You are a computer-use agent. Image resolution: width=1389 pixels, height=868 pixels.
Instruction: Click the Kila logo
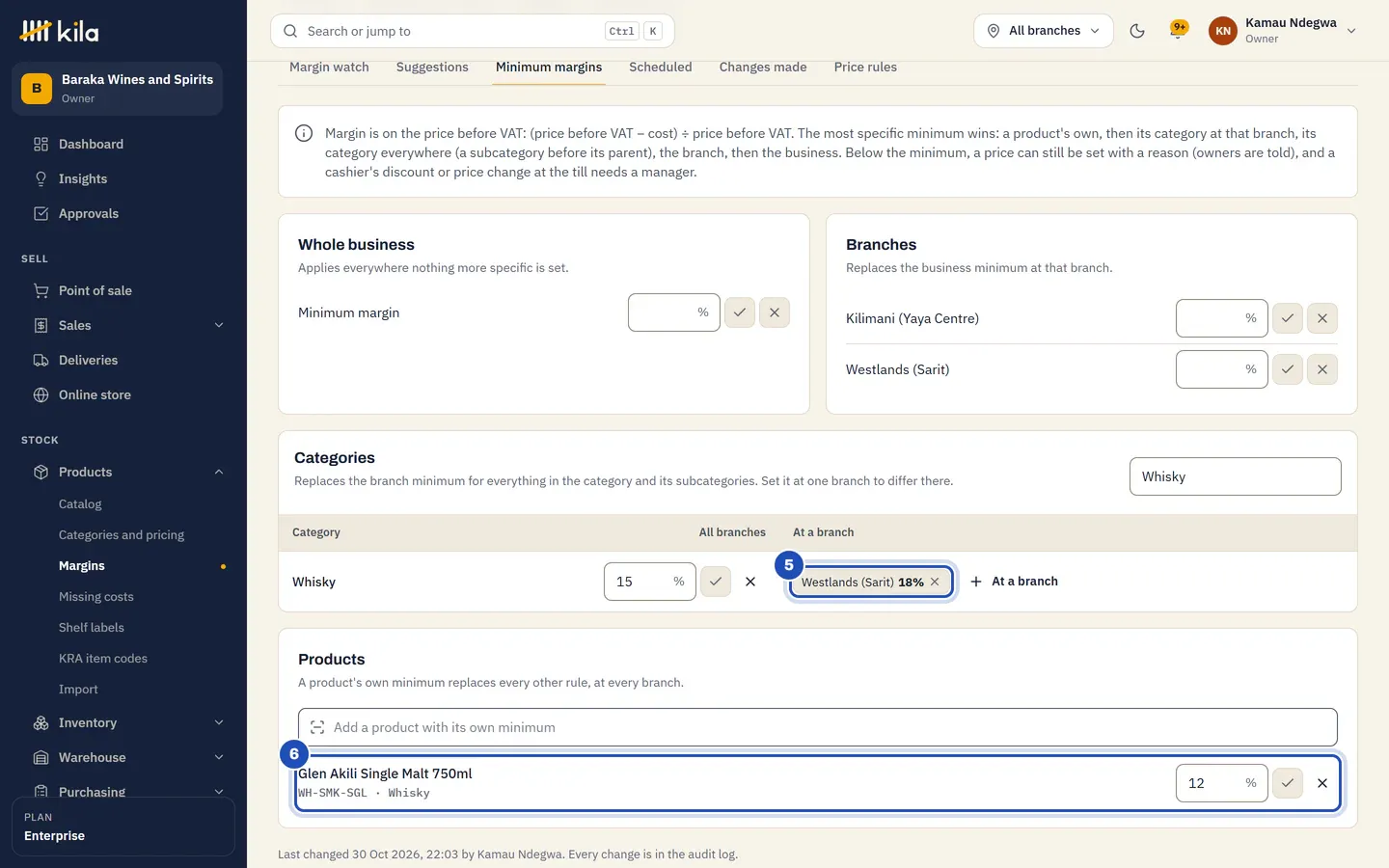pos(60,31)
